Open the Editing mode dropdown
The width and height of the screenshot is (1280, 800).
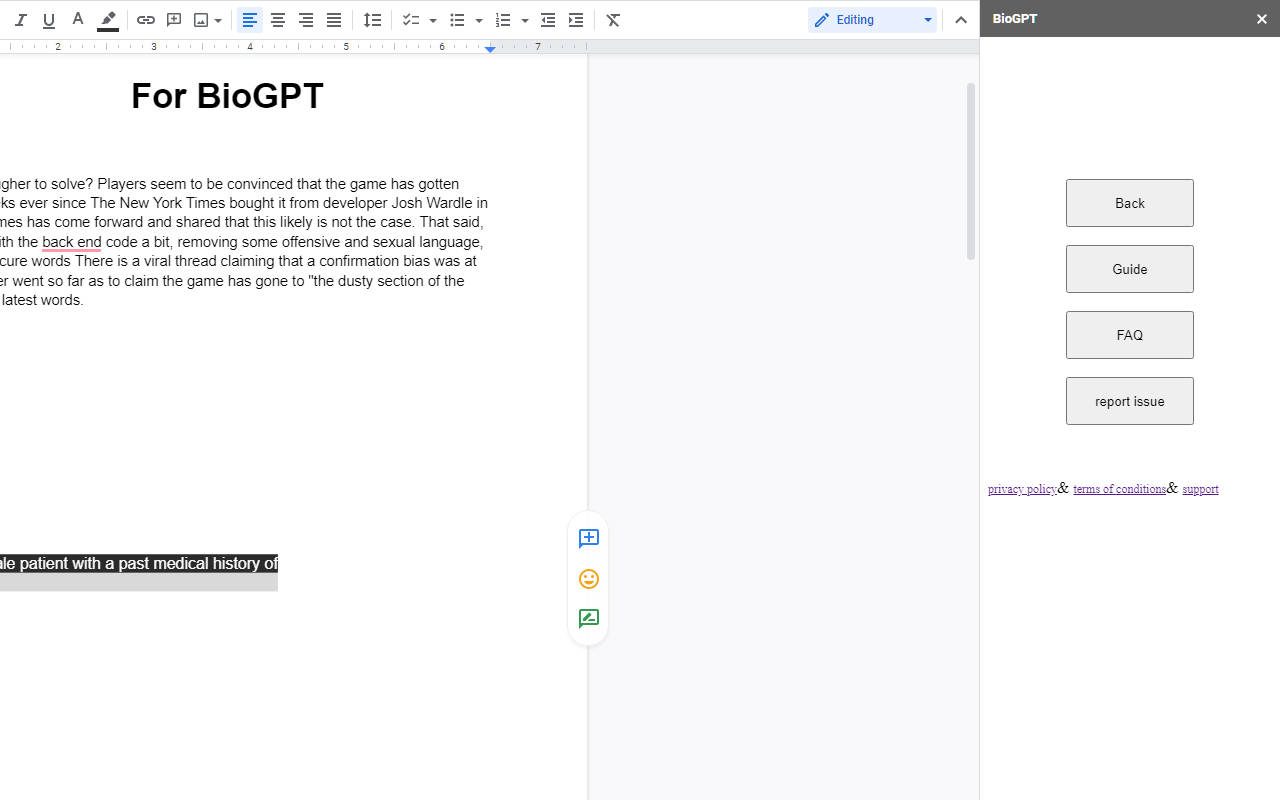coord(872,20)
